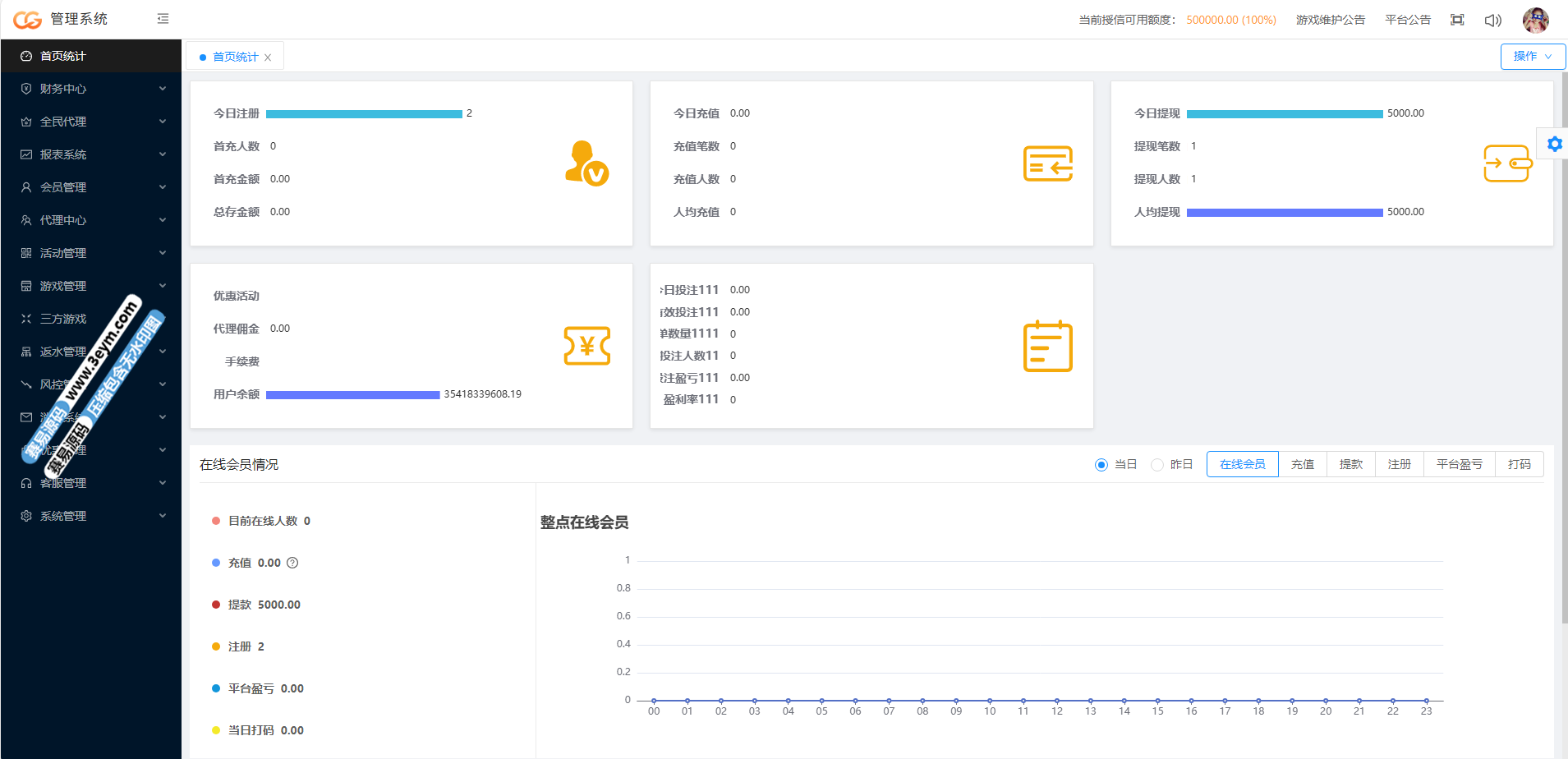Toggle fullscreen mode icon in header
Viewport: 1568px width, 759px height.
(x=1456, y=20)
